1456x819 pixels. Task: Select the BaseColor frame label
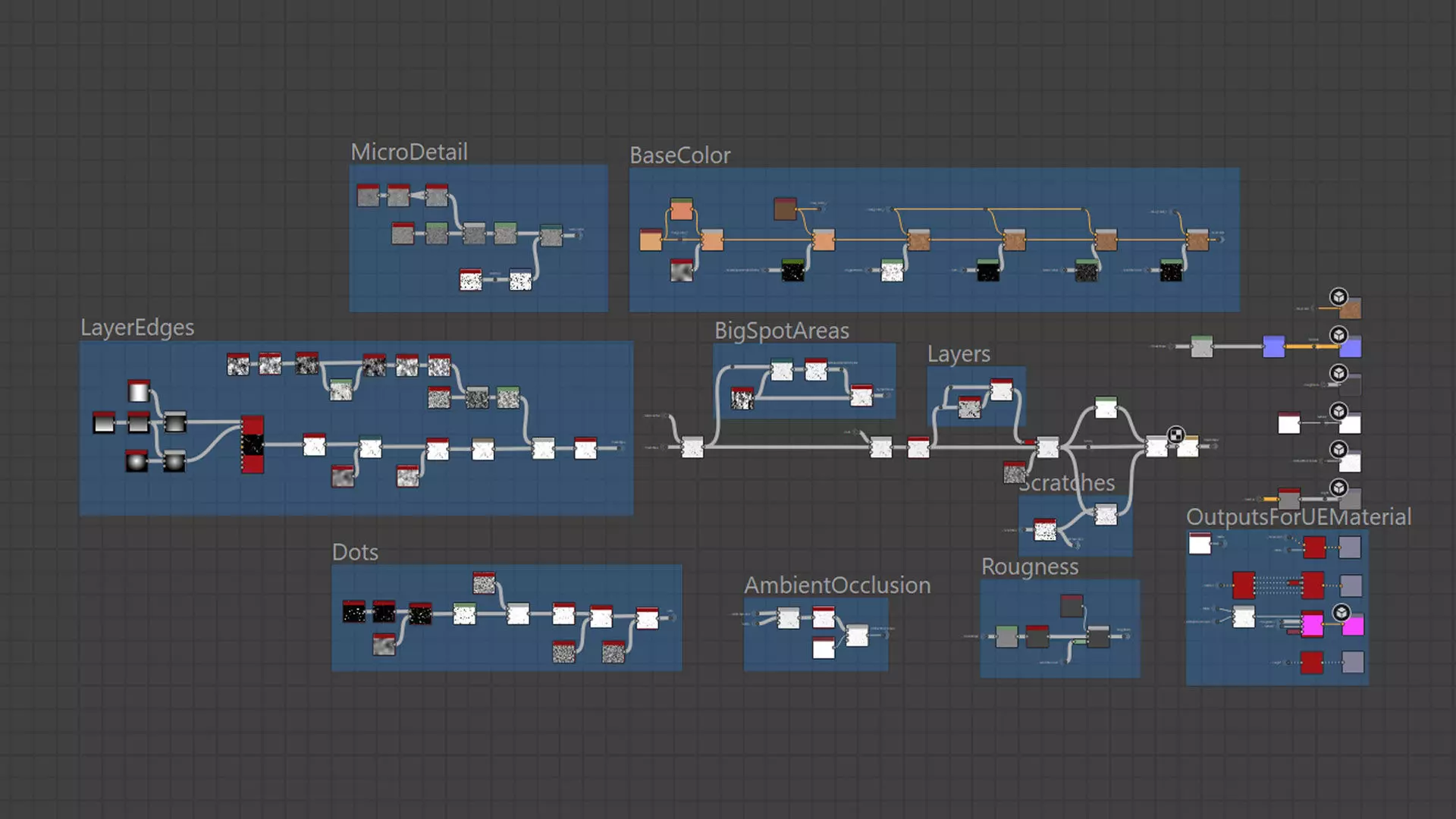(679, 155)
